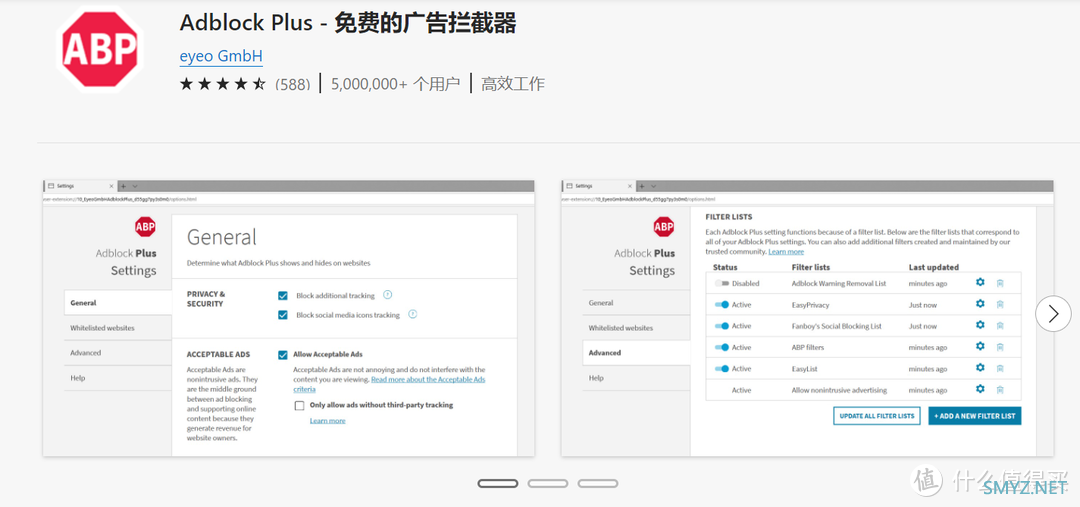Click + ADD A NEW FILTER LIST button
Image resolution: width=1080 pixels, height=507 pixels.
(975, 416)
